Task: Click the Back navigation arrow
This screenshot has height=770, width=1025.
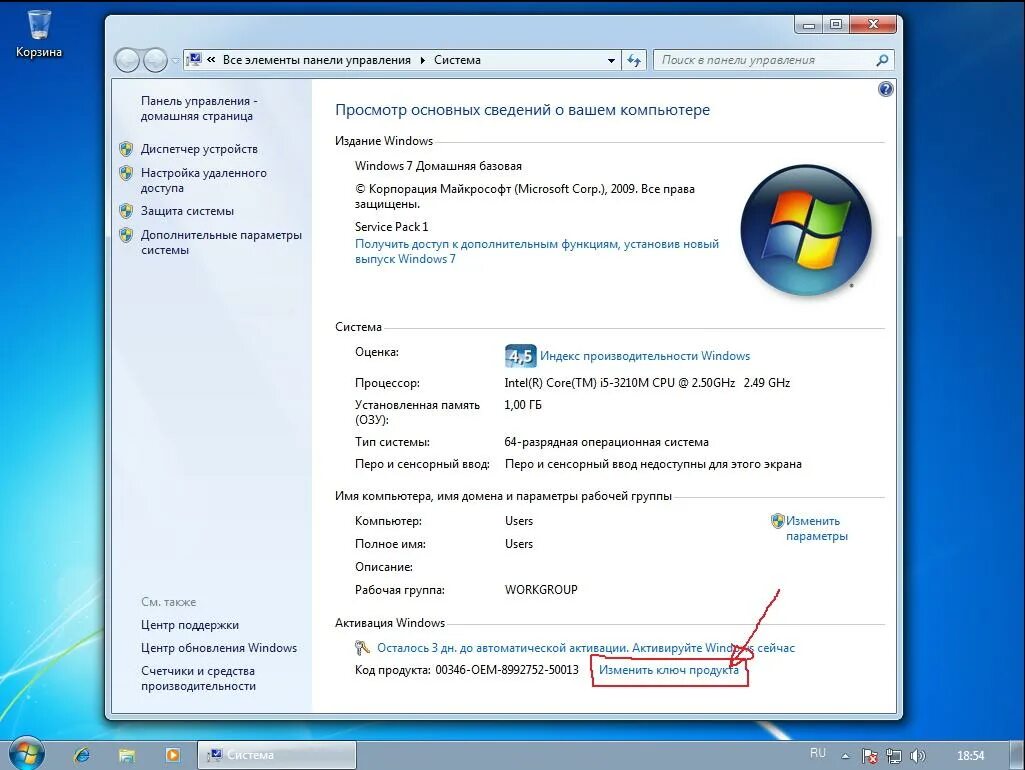Action: (127, 61)
